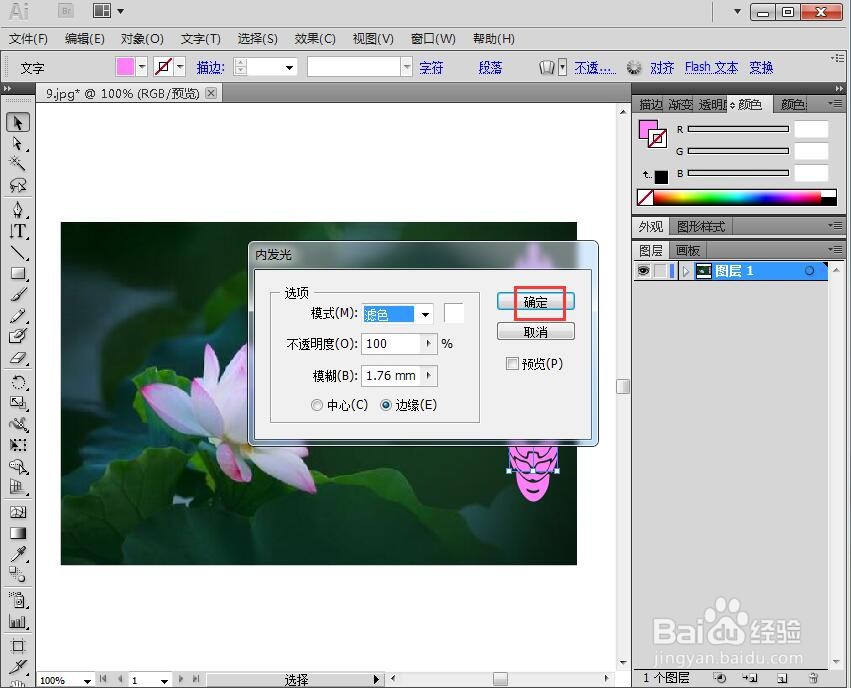Select the Rotate tool

pyautogui.click(x=18, y=383)
